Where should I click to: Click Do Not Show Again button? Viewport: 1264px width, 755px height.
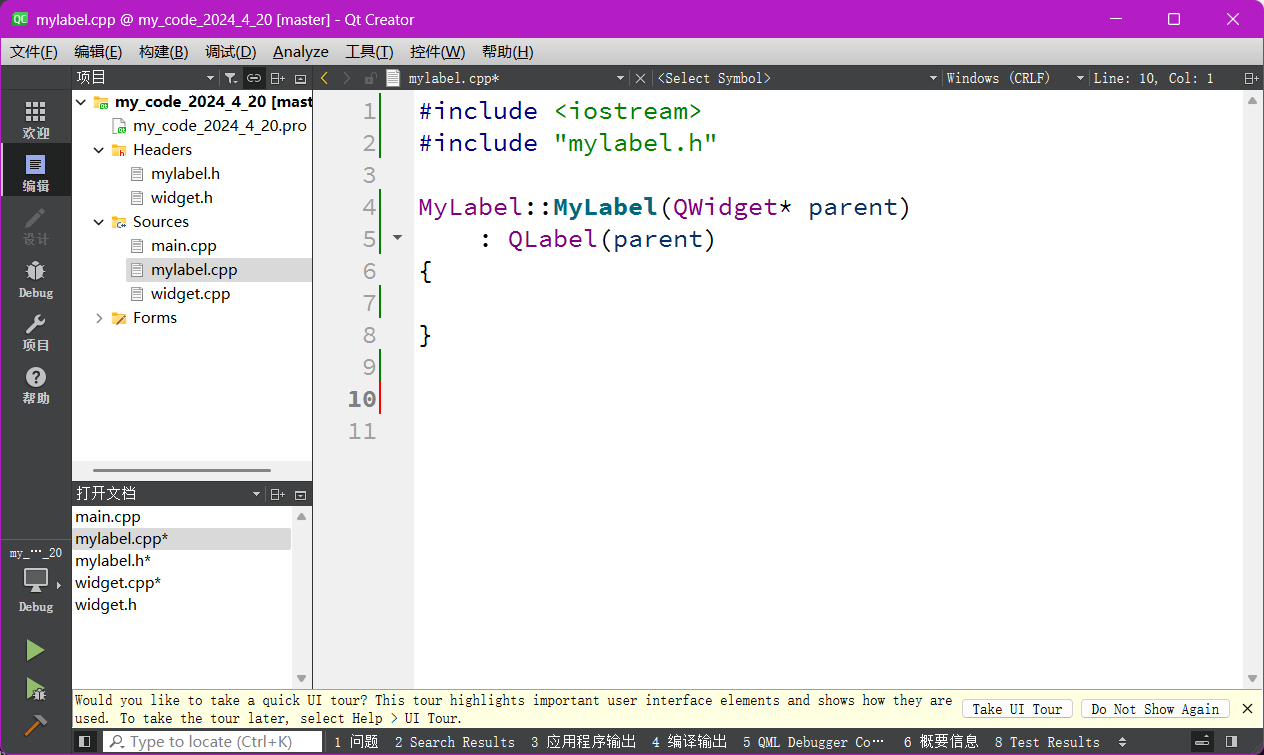(1154, 709)
